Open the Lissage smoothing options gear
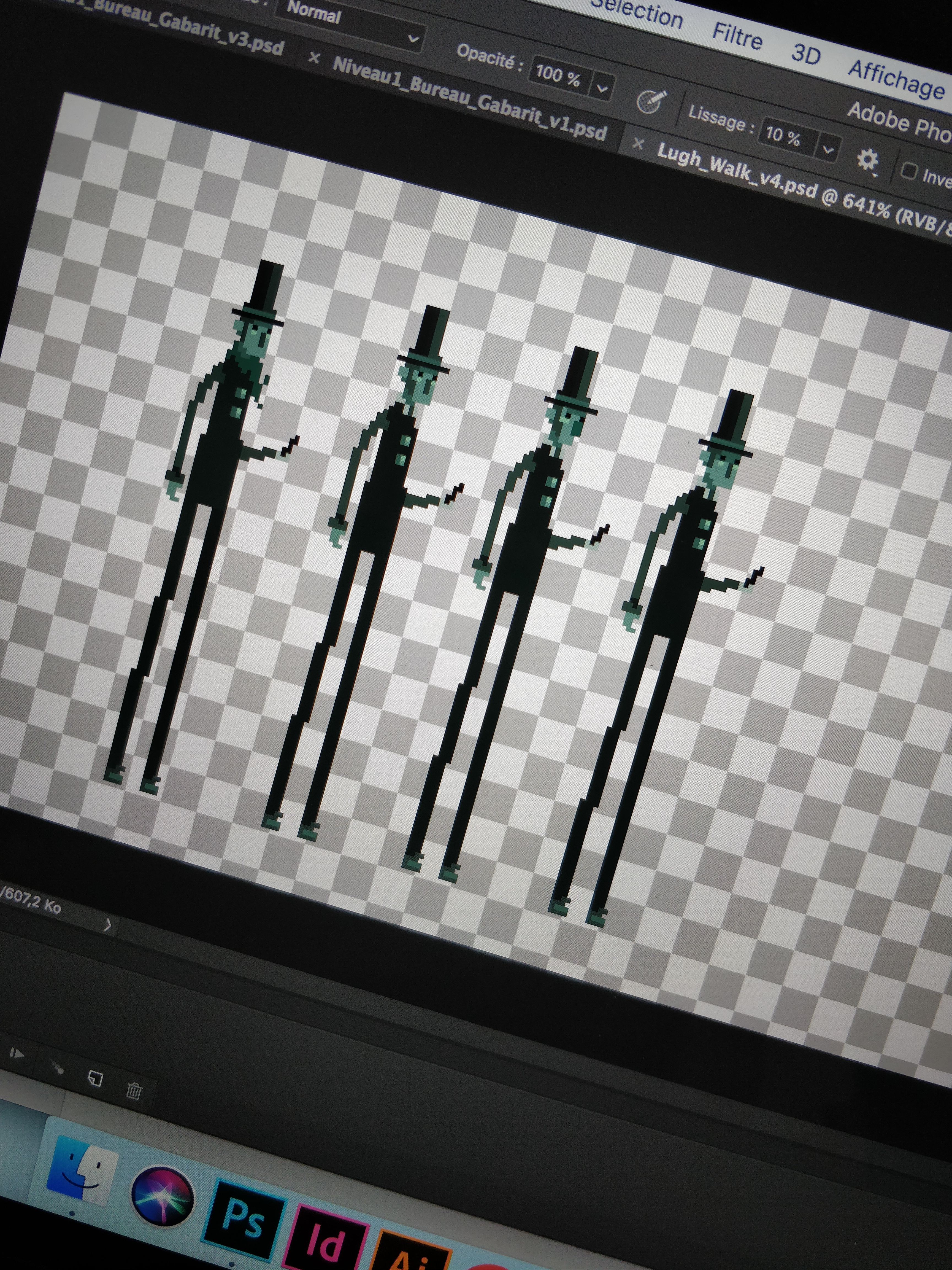This screenshot has height=1270, width=952. (868, 160)
